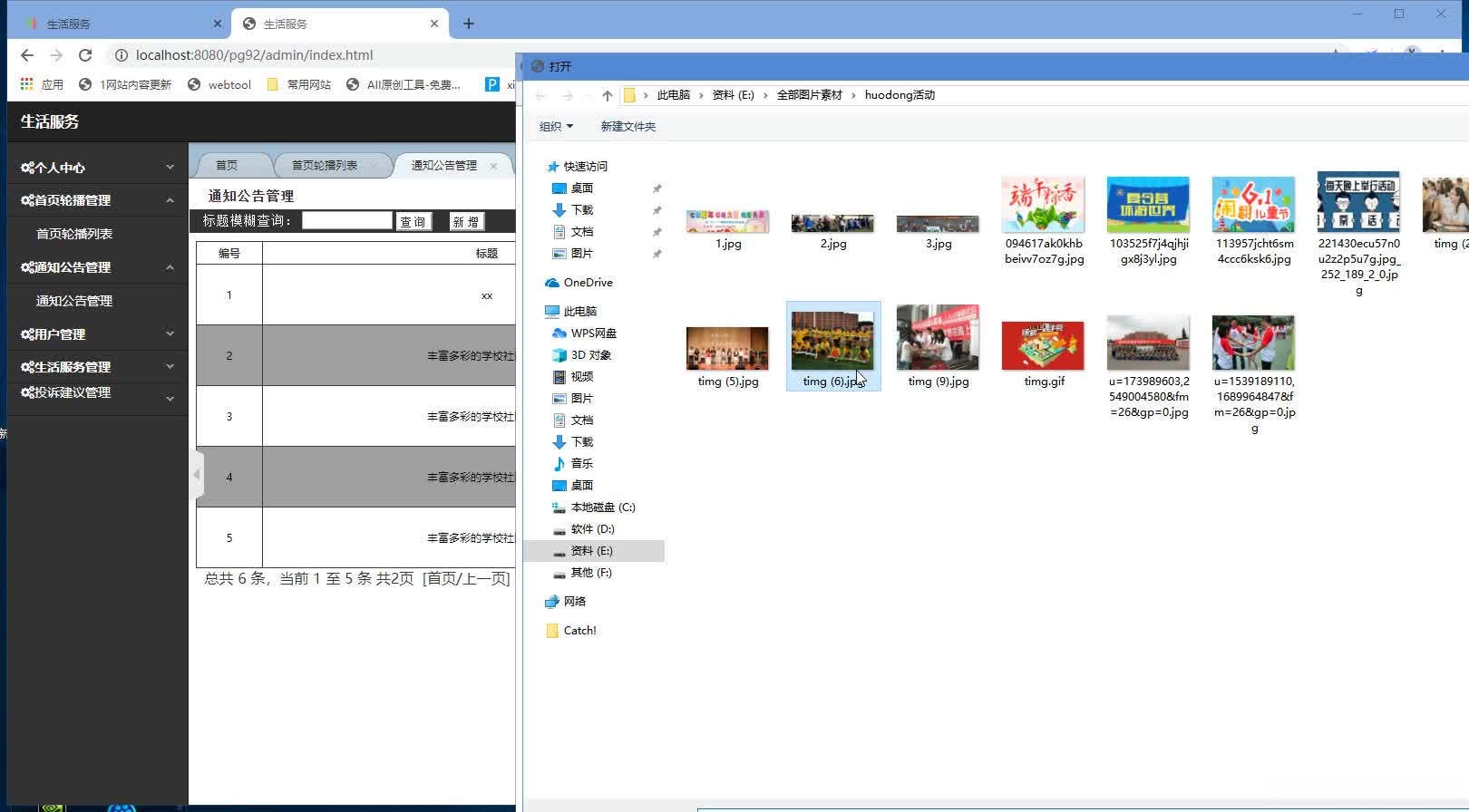Open 首页轮播列表 in the sidebar

point(74,234)
